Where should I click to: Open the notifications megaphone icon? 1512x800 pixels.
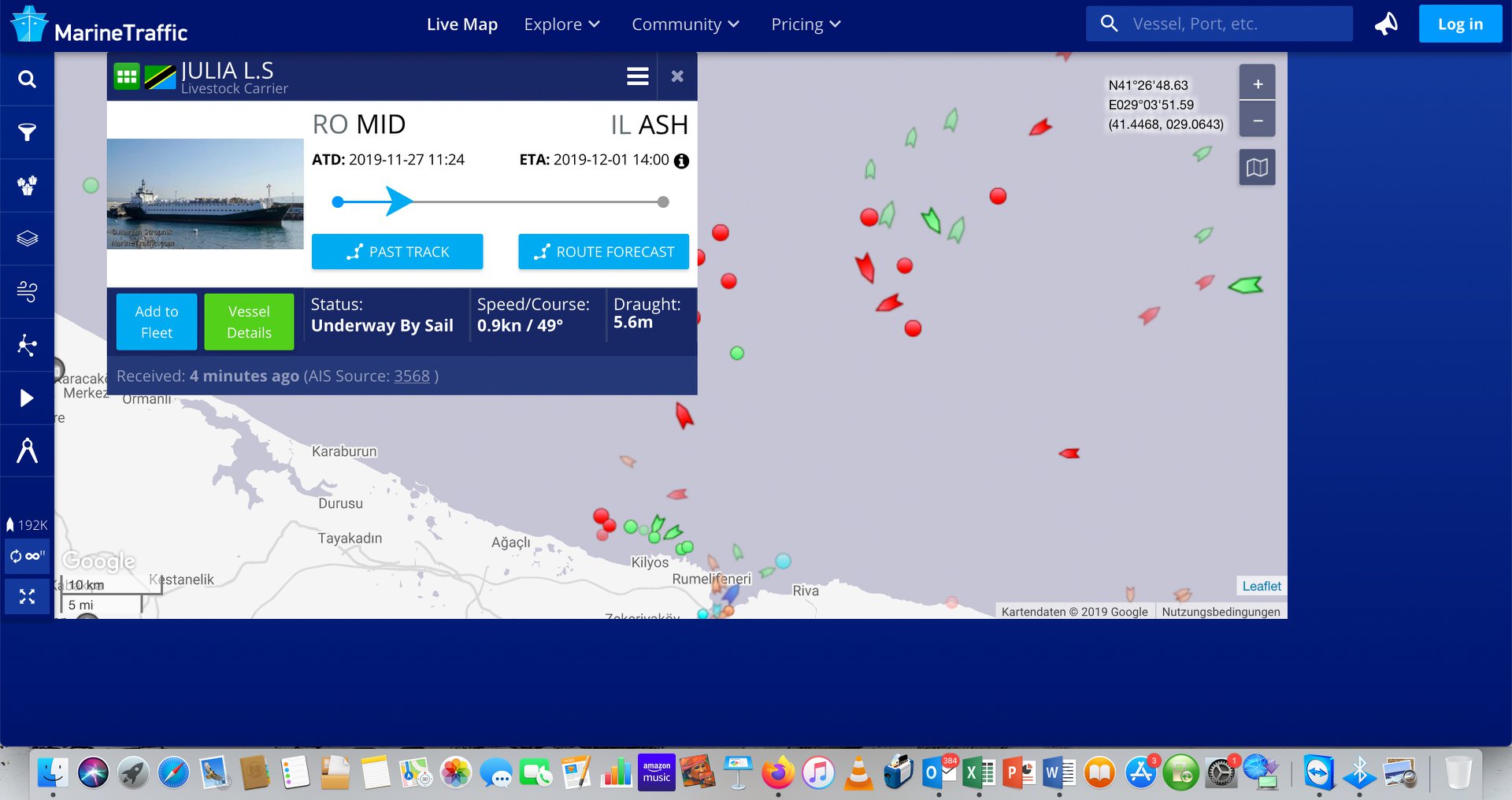coord(1386,24)
